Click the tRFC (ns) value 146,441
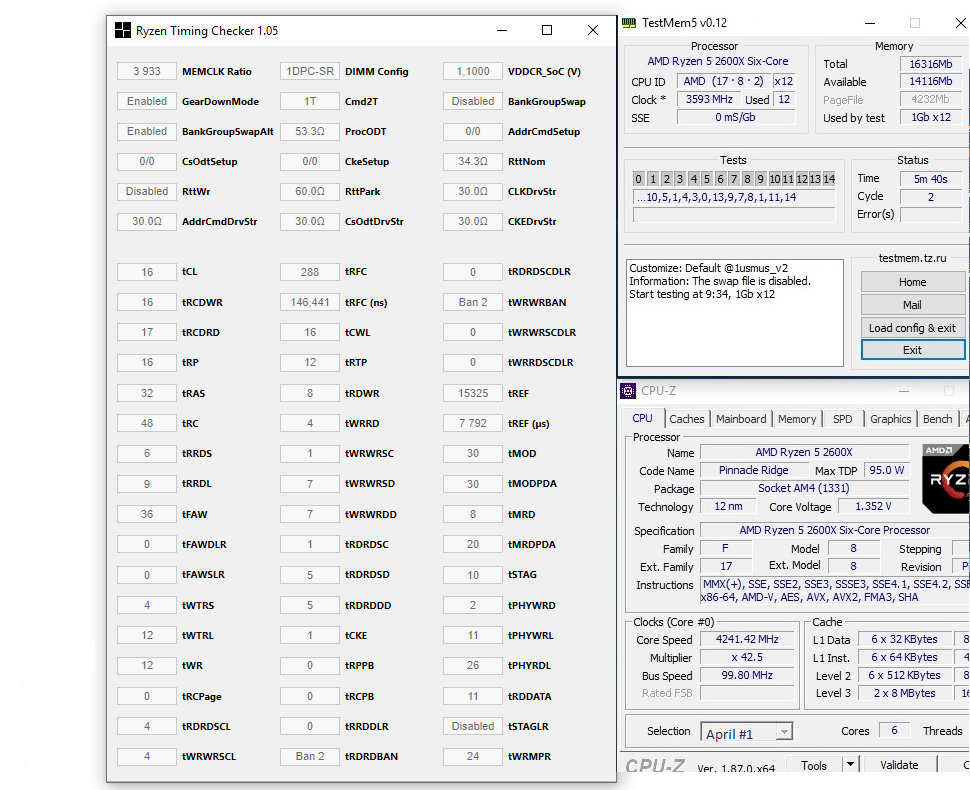This screenshot has height=790, width=970. click(310, 302)
